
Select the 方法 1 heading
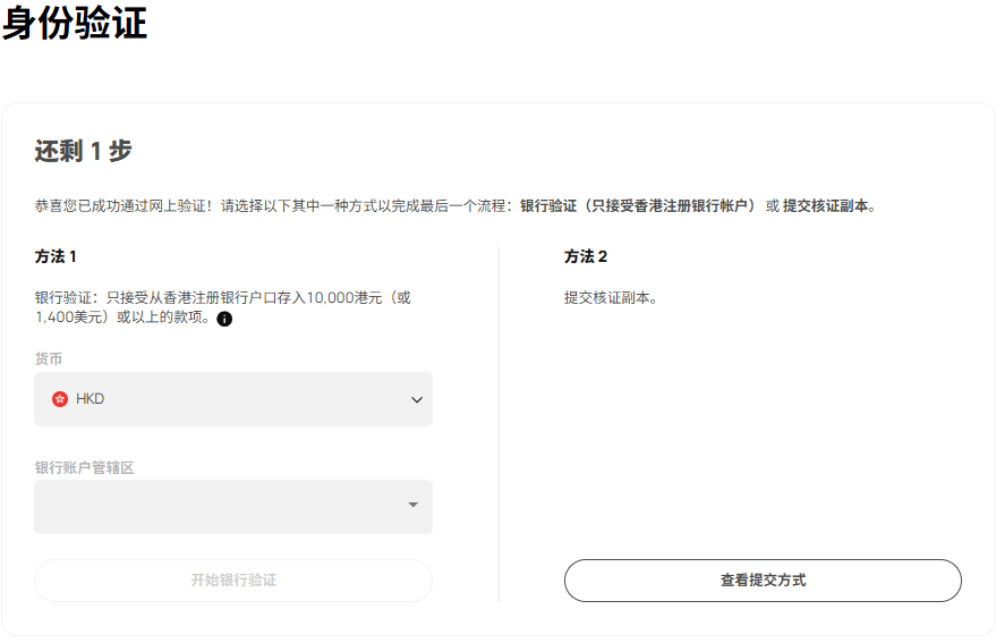click(x=56, y=257)
